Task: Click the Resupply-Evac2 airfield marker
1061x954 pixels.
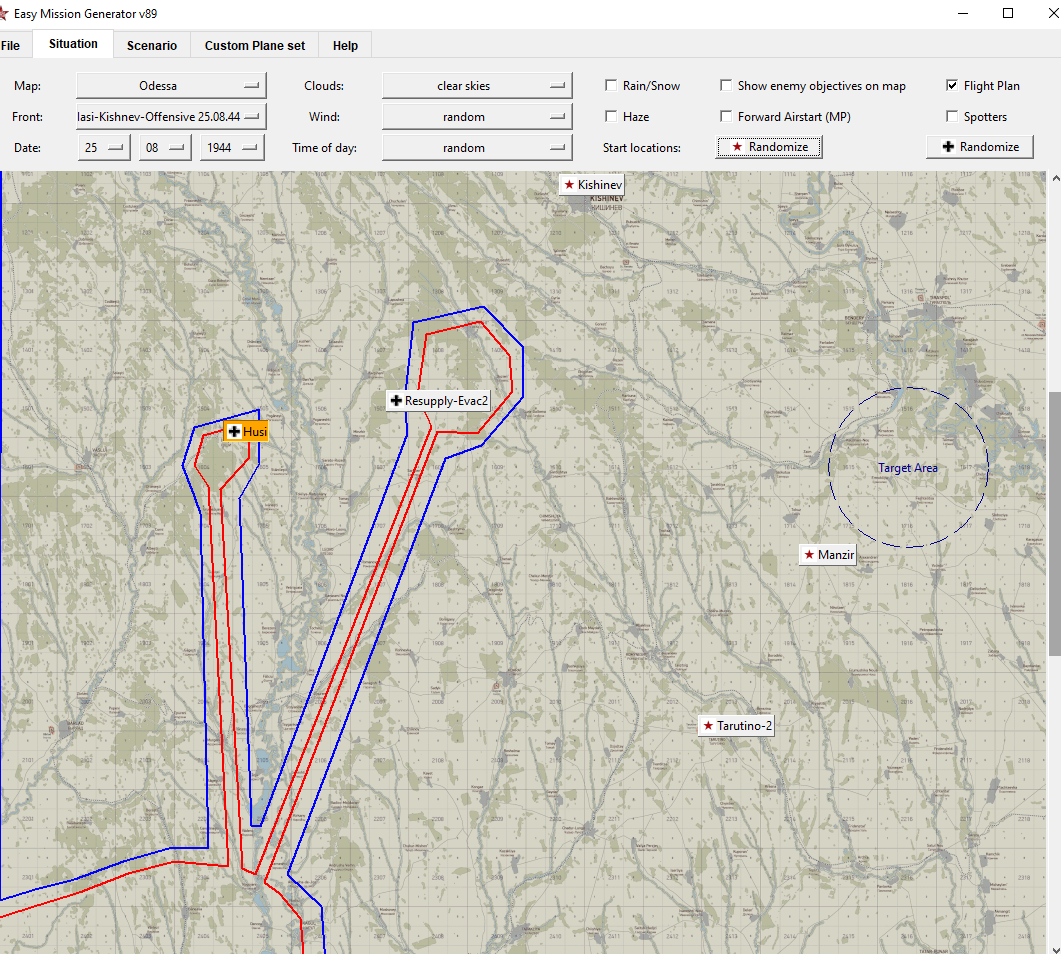Action: pyautogui.click(x=439, y=401)
